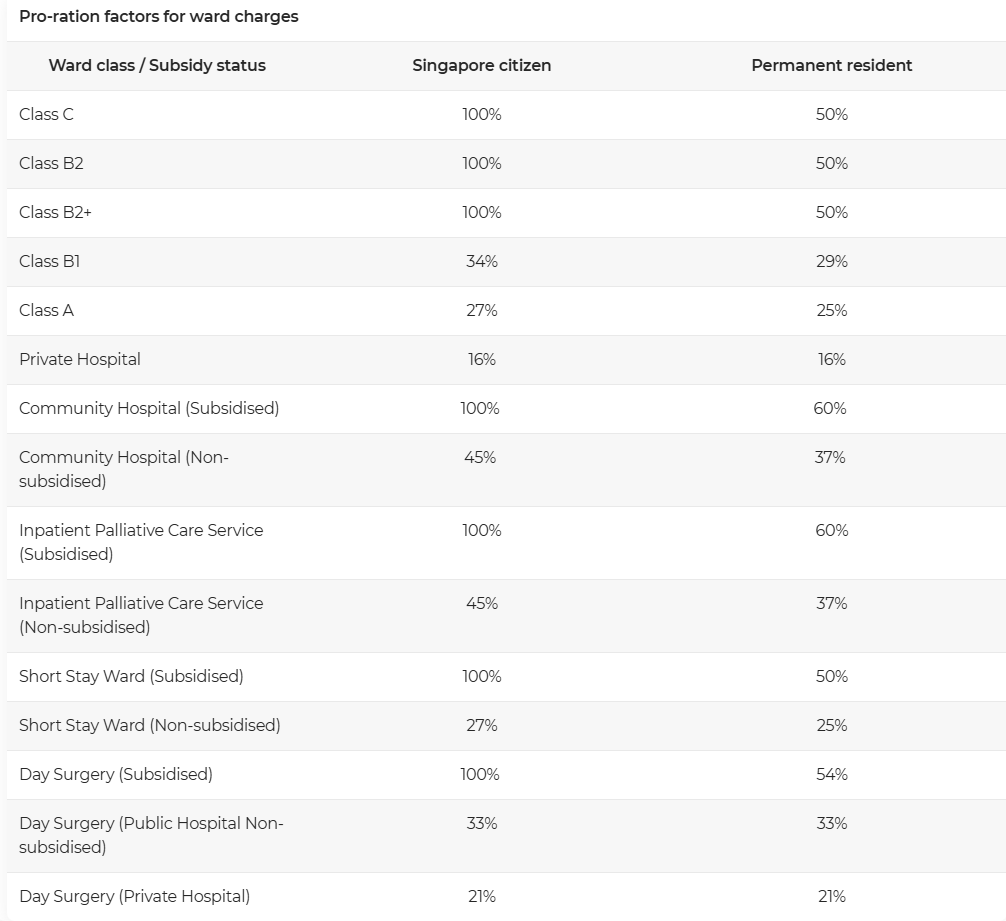Screen dimensions: 1006x921
Task: Click "Short Stay Ward (Subsidised)" row label
Action: (x=131, y=676)
